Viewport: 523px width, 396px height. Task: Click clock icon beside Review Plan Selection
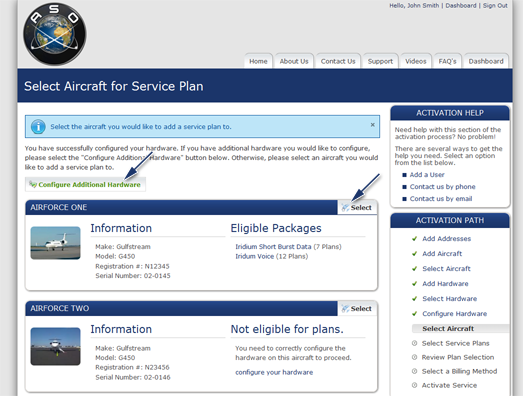coord(415,357)
